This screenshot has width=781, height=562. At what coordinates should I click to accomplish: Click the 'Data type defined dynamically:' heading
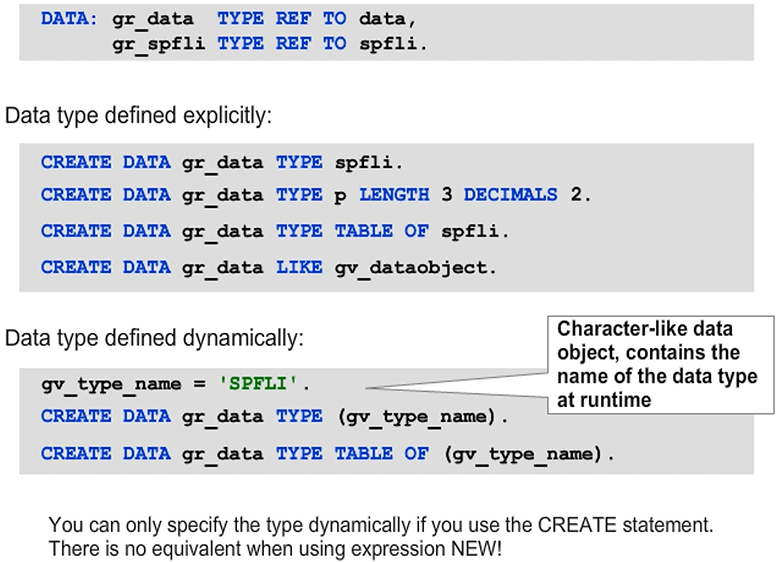coord(151,338)
